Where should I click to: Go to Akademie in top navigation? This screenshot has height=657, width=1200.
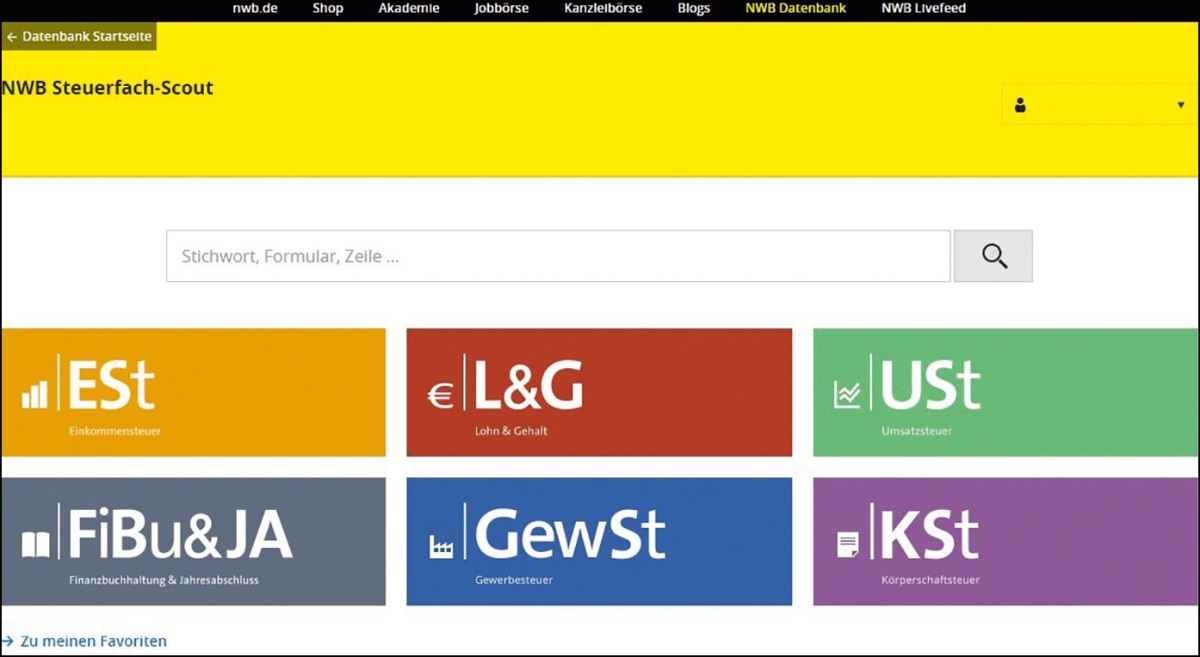coord(408,9)
